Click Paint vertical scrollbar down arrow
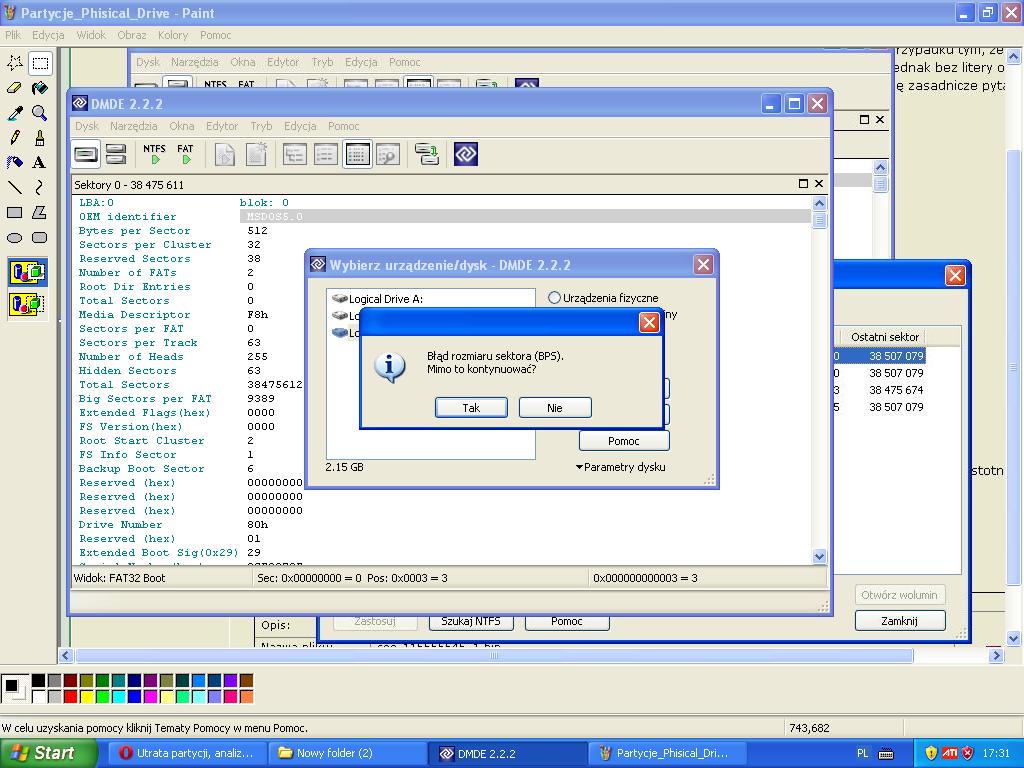The height and width of the screenshot is (768, 1024). pyautogui.click(x=1014, y=638)
